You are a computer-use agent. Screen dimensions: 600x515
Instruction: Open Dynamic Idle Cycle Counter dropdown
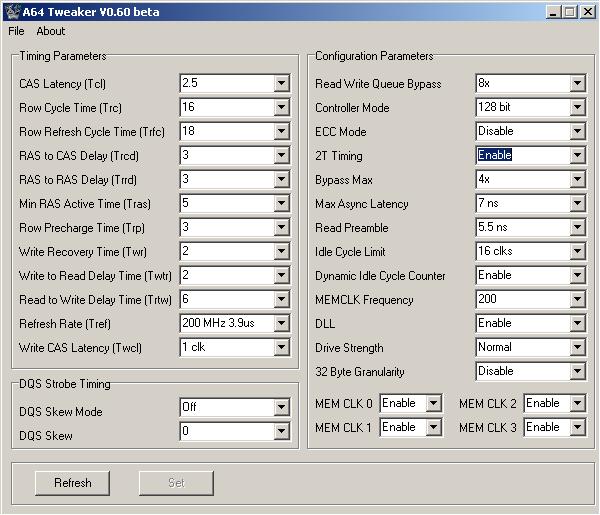point(577,275)
